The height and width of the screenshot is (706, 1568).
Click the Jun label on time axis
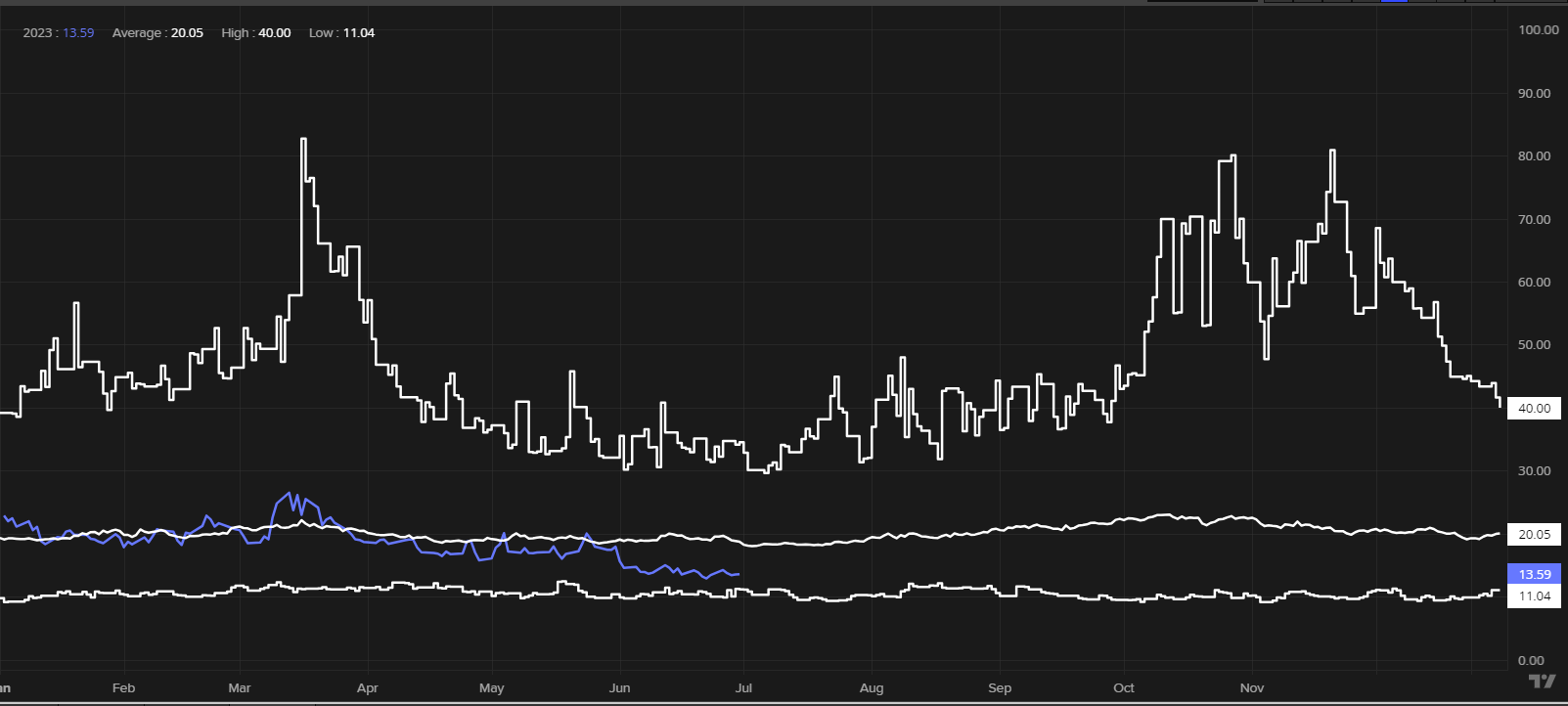620,688
